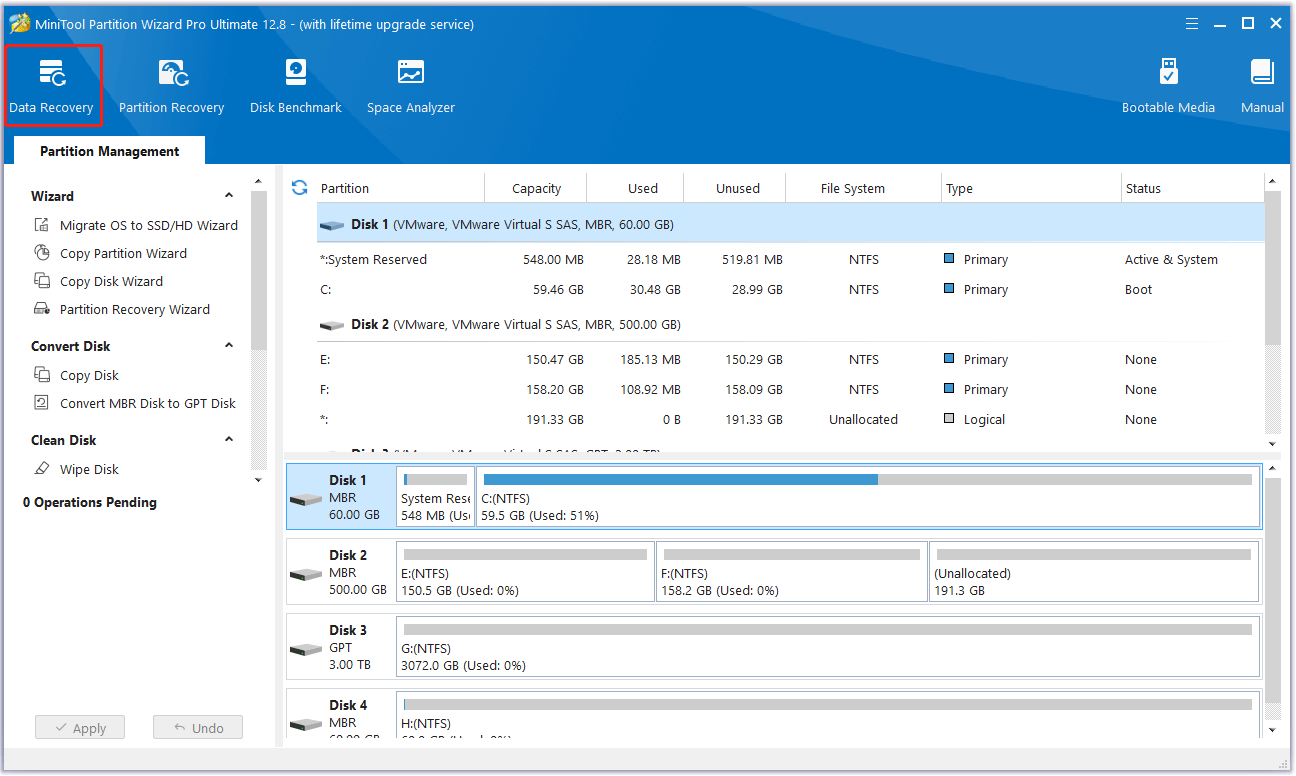Select the System Reserved partition row
1296x776 pixels.
[x=791, y=259]
